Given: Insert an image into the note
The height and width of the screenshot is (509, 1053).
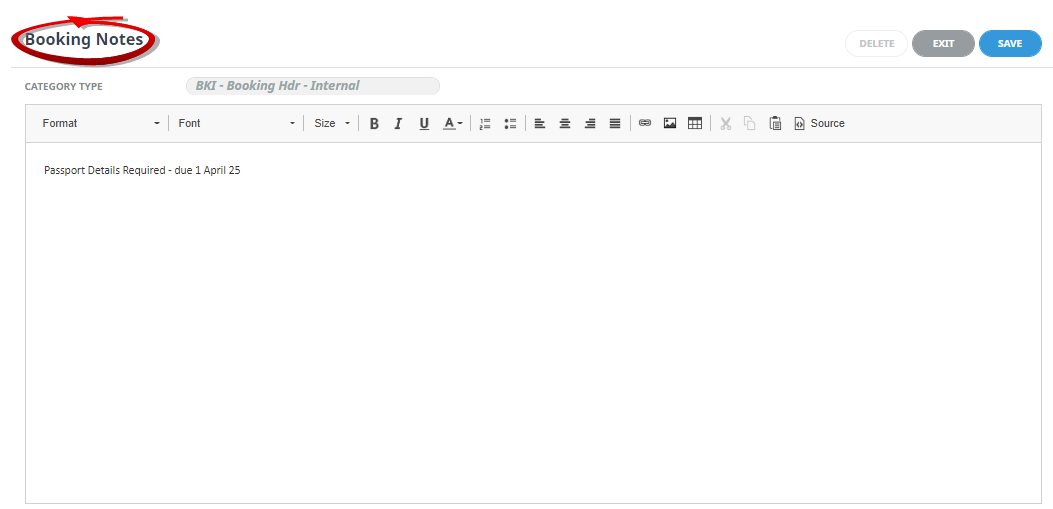Looking at the screenshot, I should (670, 124).
